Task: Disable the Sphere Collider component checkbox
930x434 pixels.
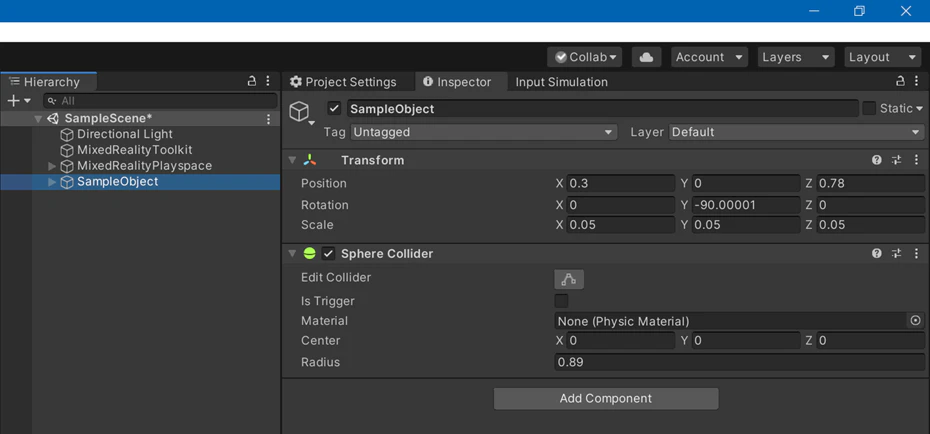Action: pyautogui.click(x=328, y=254)
